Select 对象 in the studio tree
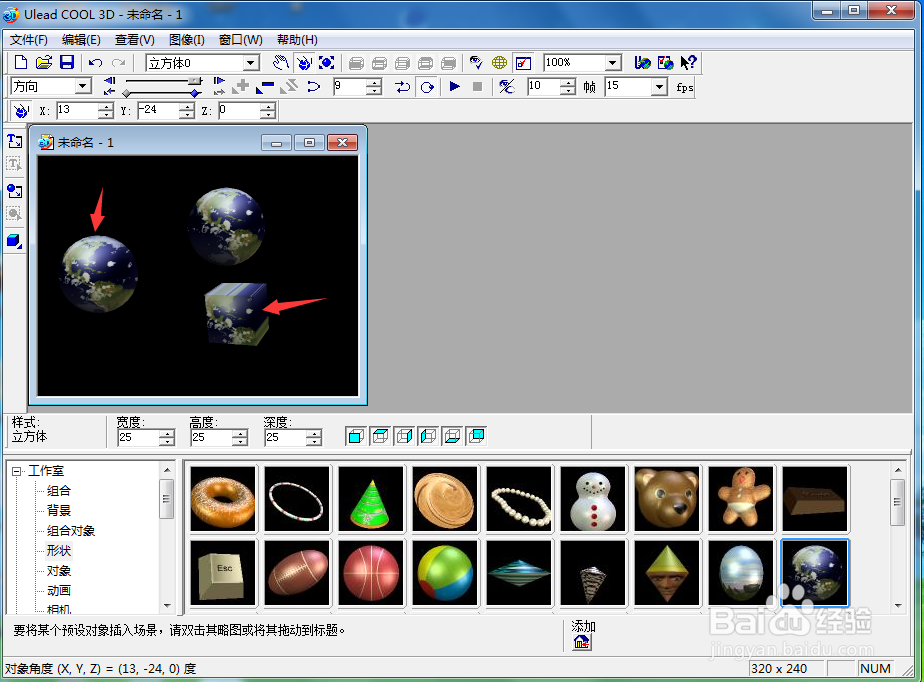 59,571
